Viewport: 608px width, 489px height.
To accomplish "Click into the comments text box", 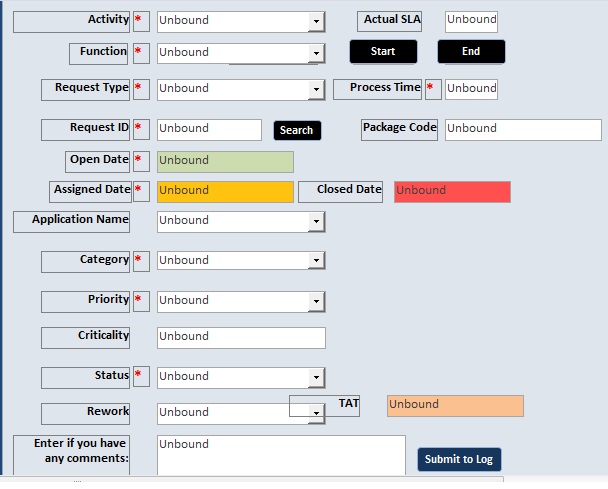I will 281,455.
